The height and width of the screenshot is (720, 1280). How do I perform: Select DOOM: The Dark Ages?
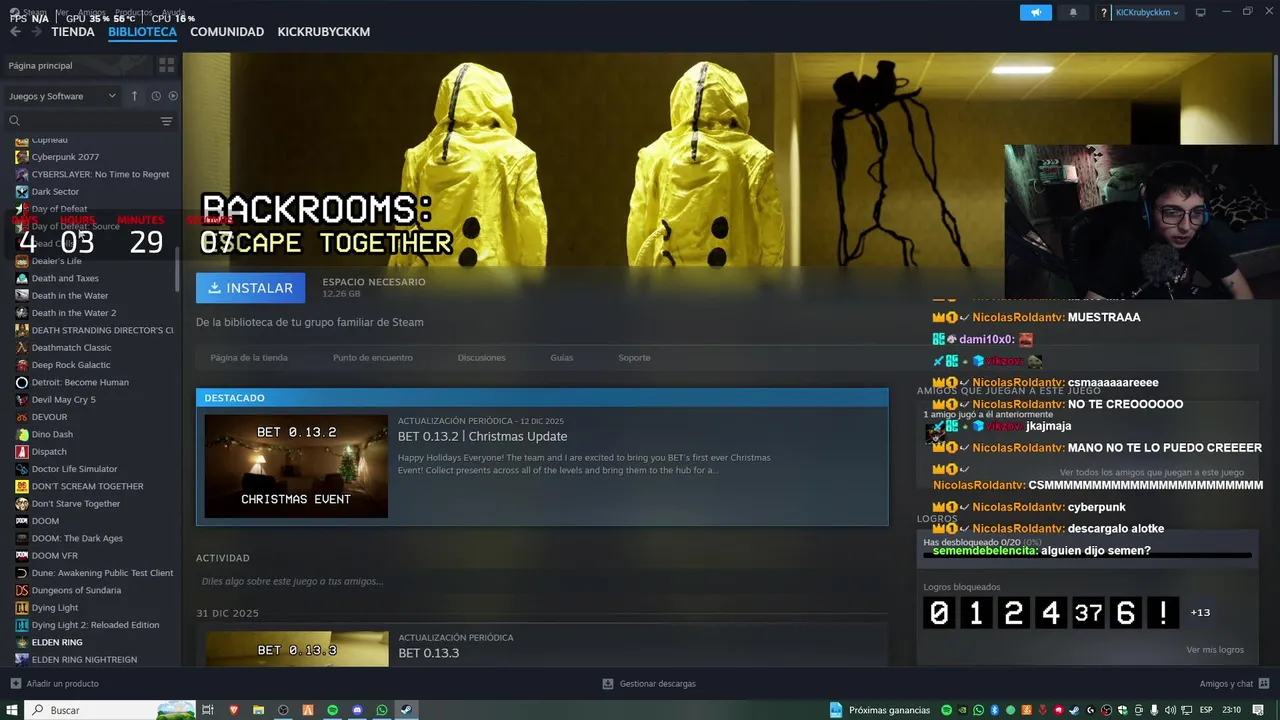pos(77,538)
